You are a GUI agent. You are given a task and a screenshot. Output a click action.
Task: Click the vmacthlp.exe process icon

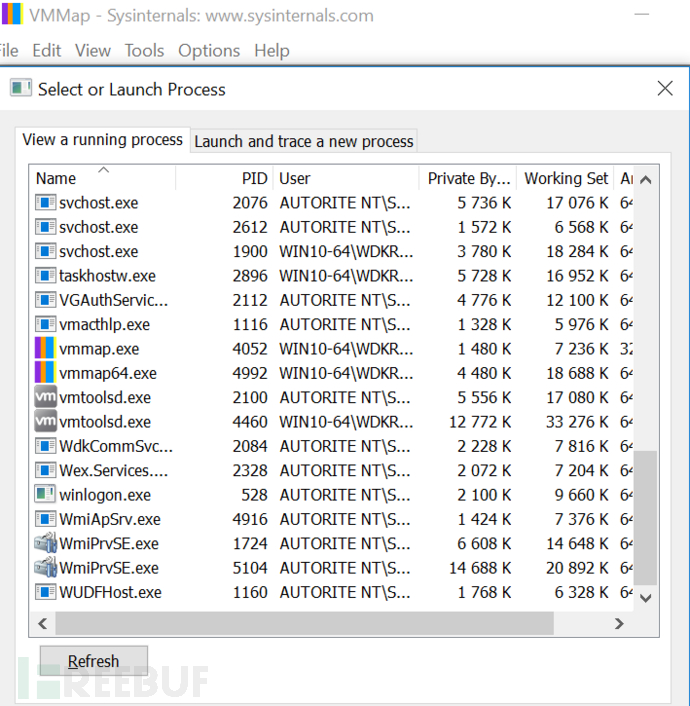pos(45,324)
